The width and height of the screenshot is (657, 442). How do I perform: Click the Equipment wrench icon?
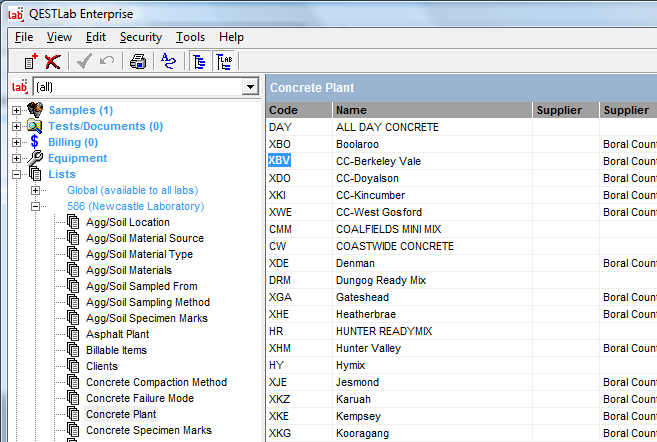coord(35,158)
